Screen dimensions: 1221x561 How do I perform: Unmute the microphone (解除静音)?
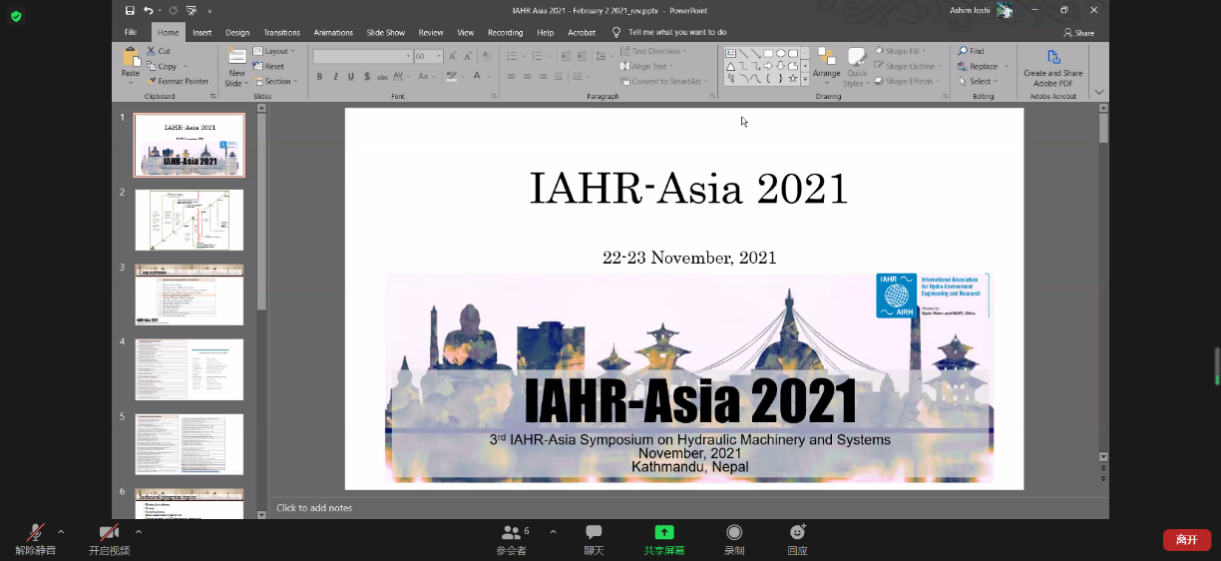35,533
